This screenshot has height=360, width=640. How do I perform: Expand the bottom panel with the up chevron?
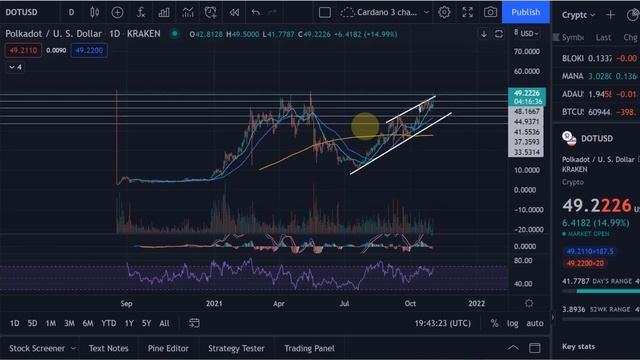point(513,348)
